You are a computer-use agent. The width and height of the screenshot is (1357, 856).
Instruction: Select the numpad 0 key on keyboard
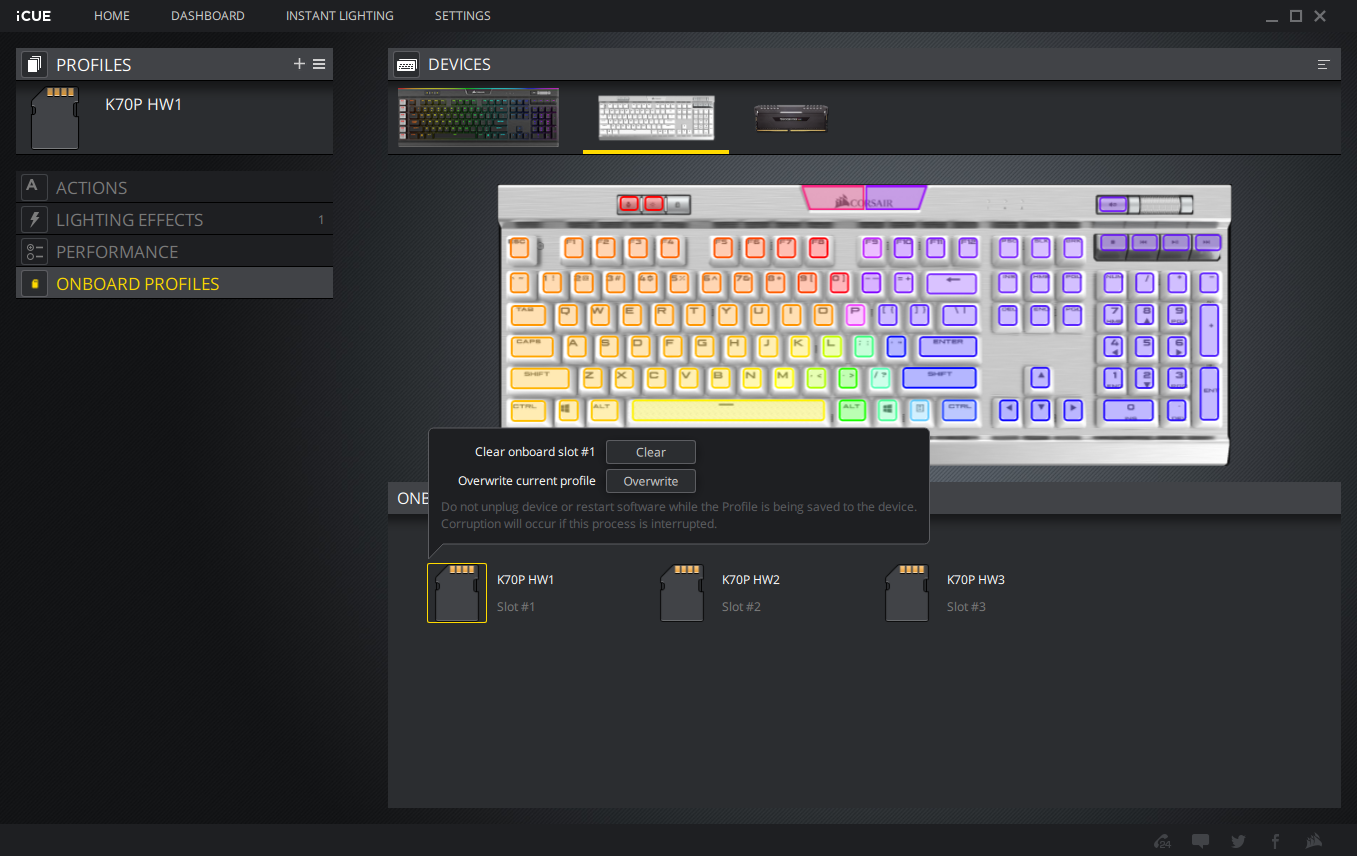[x=1129, y=410]
